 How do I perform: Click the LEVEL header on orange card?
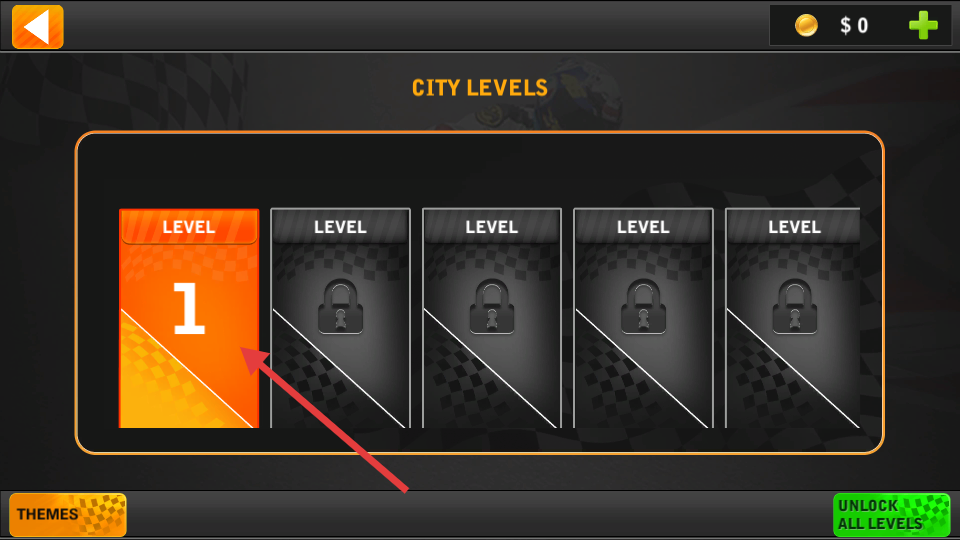coord(189,227)
